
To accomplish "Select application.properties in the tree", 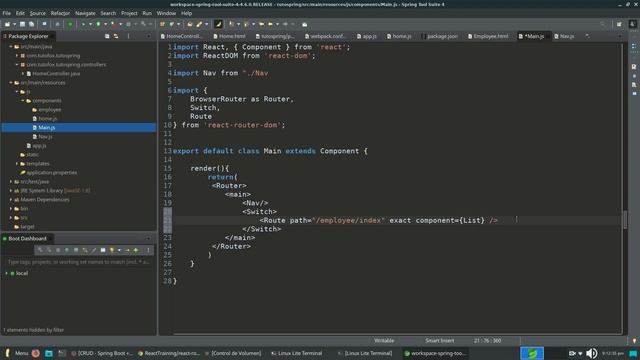I will coord(51,173).
